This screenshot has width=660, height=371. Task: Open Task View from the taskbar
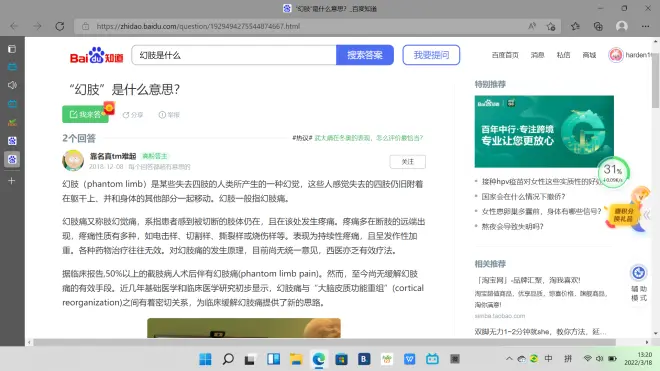(251, 359)
